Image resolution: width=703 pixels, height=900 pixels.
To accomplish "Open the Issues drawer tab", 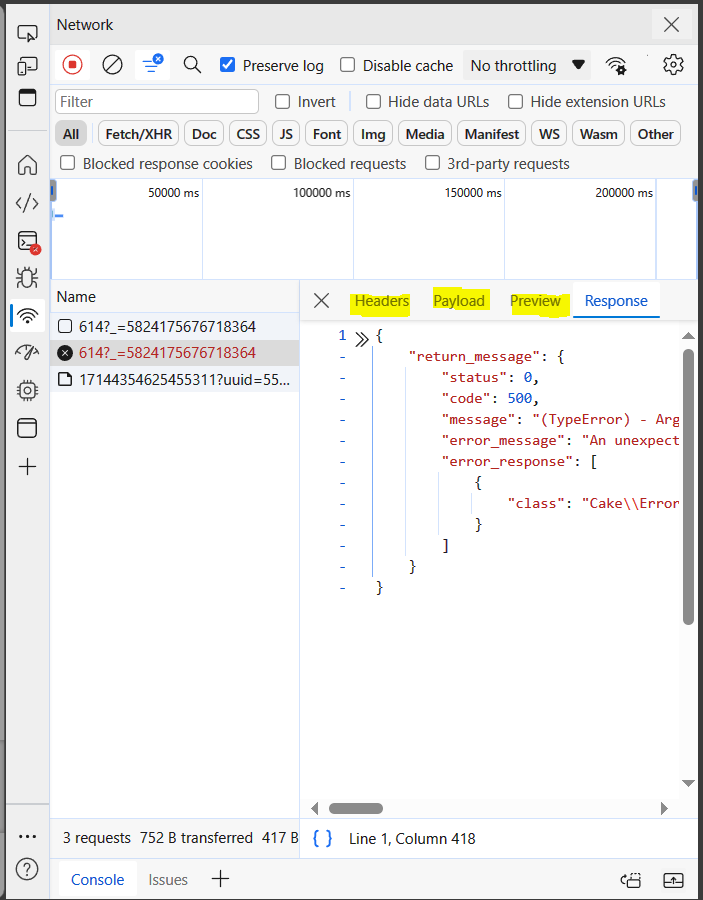I will tap(168, 879).
